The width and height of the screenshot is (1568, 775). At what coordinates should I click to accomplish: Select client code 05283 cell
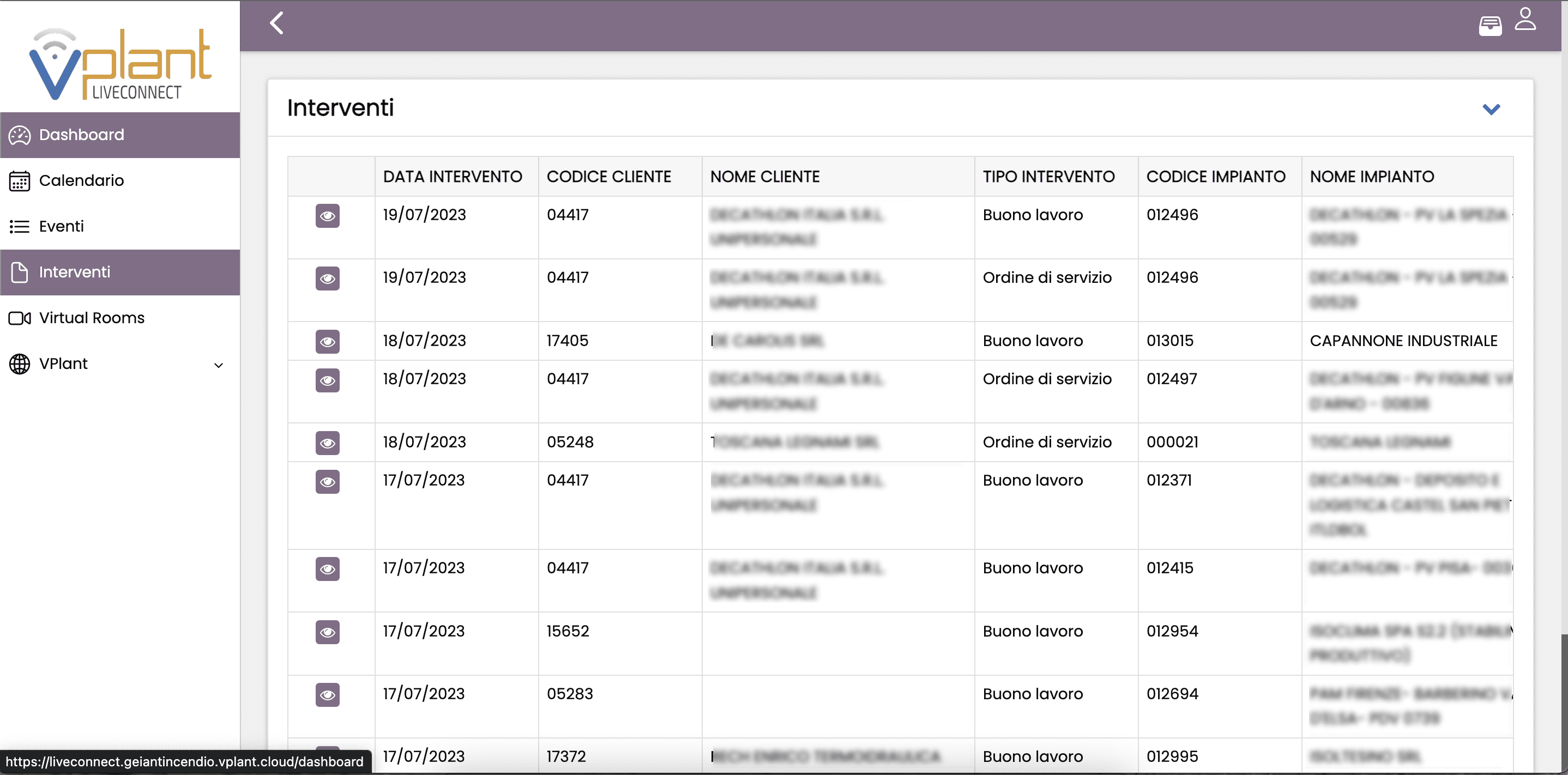(x=620, y=707)
